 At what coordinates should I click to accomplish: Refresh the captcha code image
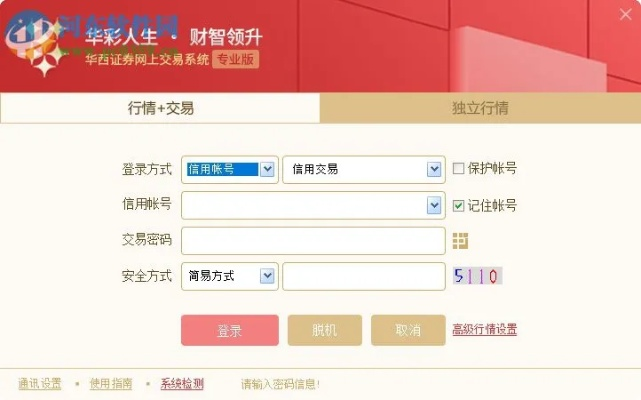click(x=476, y=276)
